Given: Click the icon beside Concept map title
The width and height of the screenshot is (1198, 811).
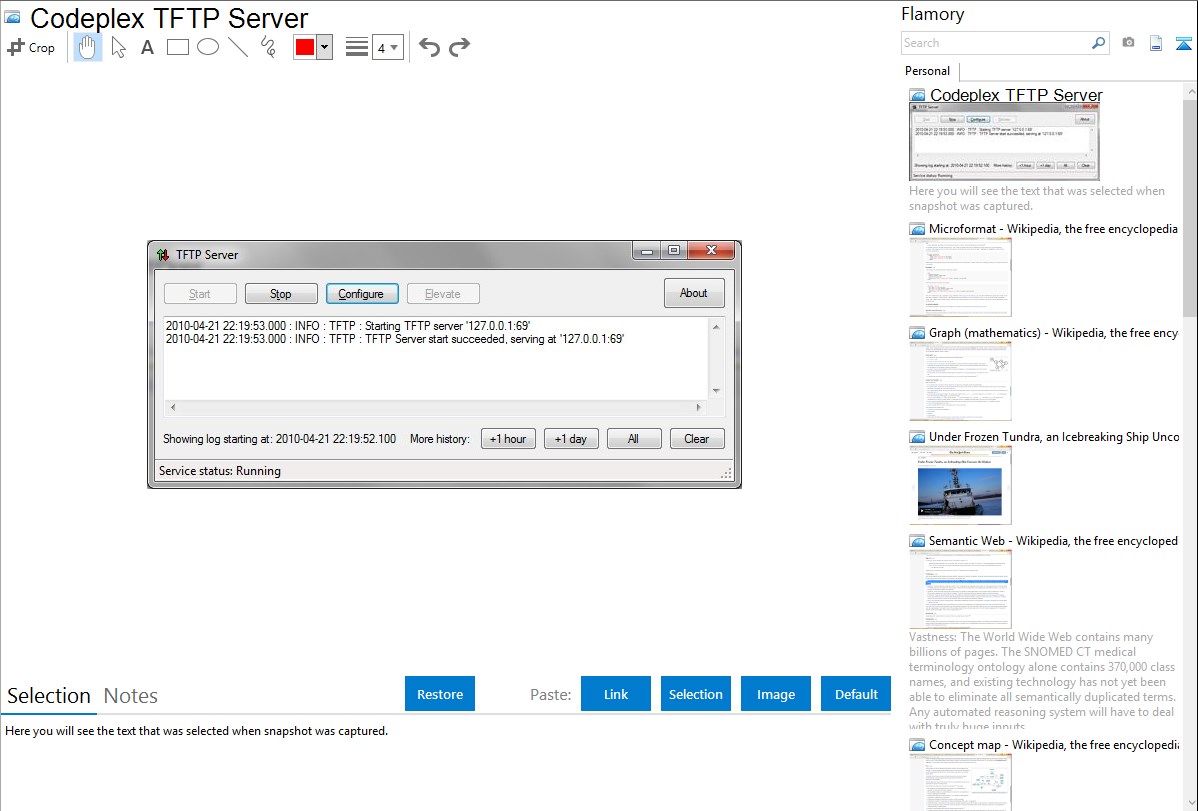Looking at the screenshot, I should [x=917, y=745].
